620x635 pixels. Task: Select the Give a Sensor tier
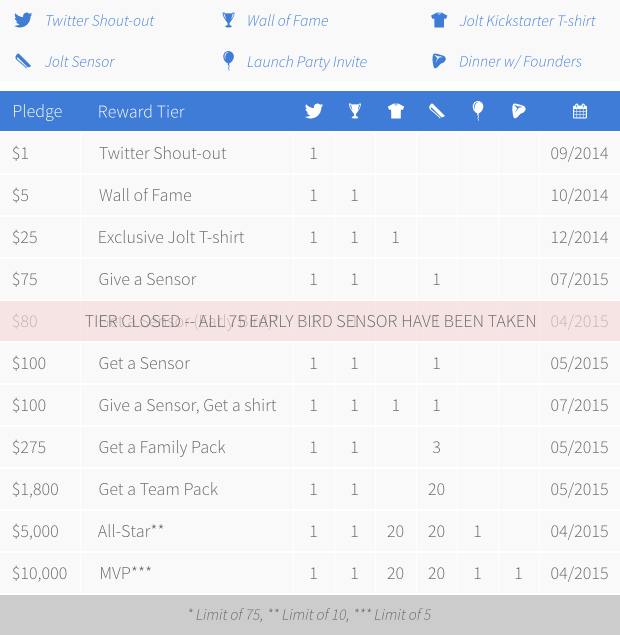147,279
